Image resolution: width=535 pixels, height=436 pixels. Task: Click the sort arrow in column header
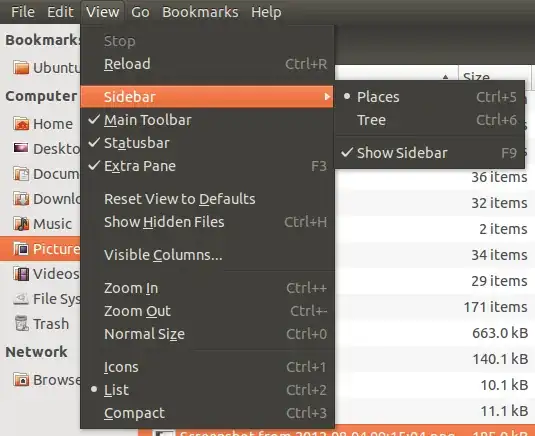click(x=445, y=77)
